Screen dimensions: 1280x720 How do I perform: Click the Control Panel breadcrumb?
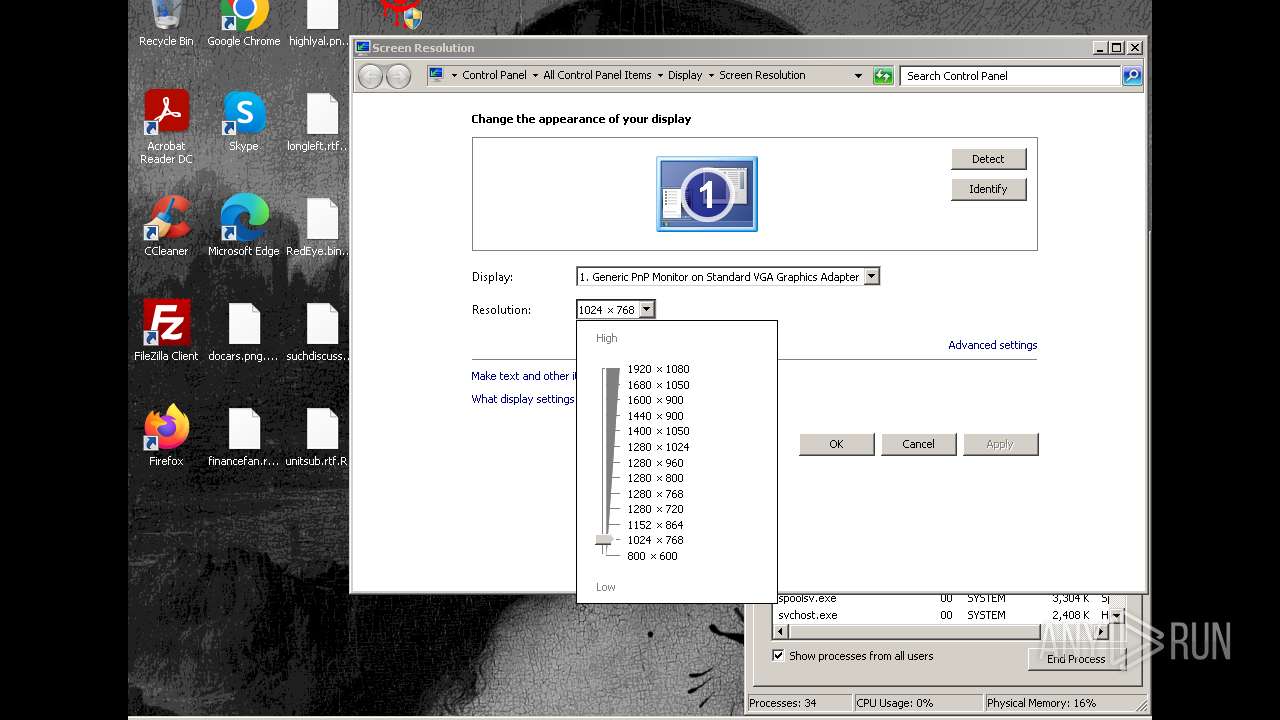click(x=494, y=75)
